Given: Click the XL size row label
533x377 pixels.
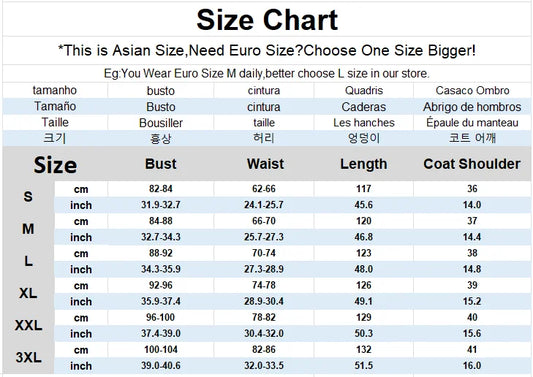Looking at the screenshot, I should (x=28, y=293).
